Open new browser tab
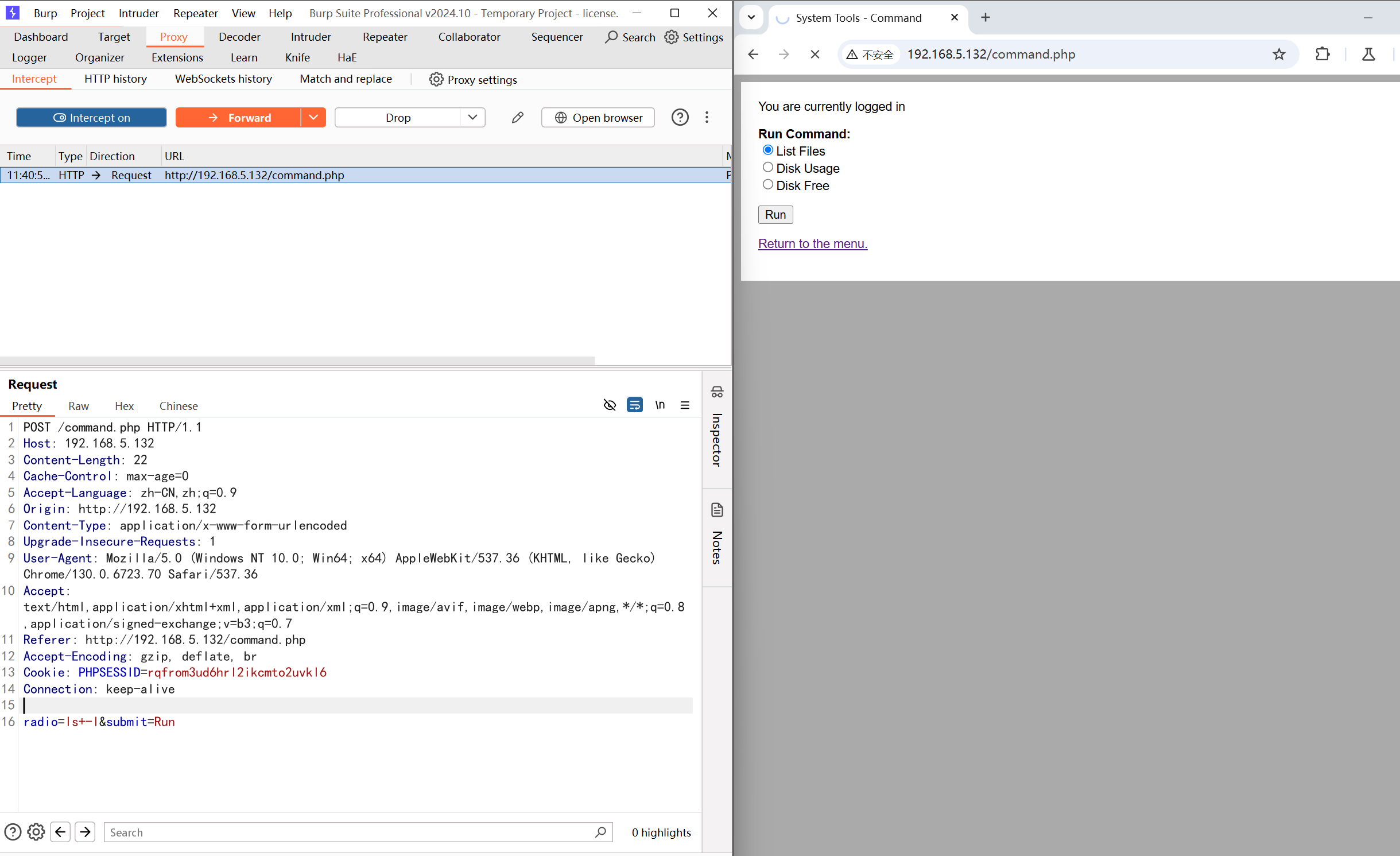The height and width of the screenshot is (856, 1400). point(986,18)
